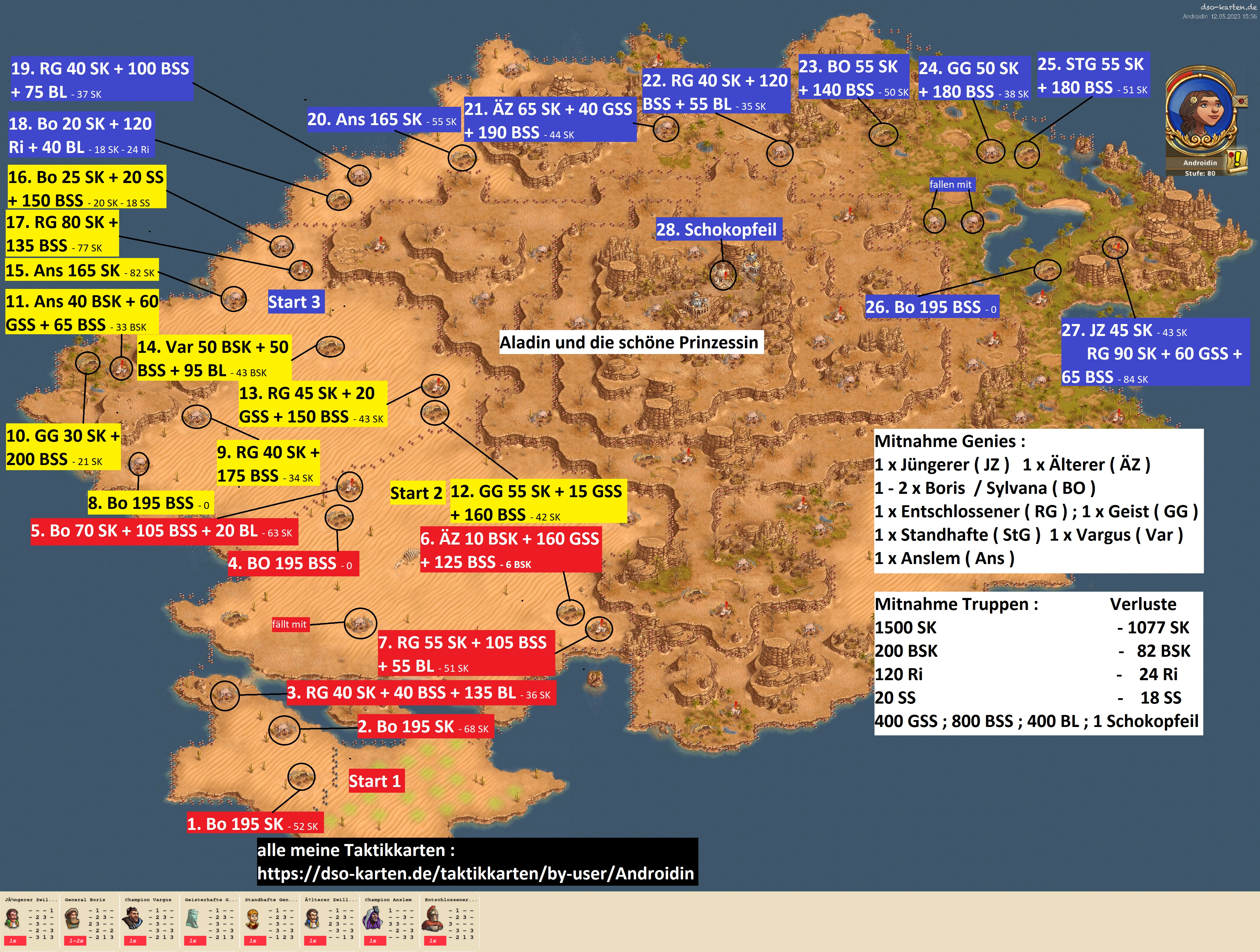This screenshot has width=1260, height=952.
Task: Click label '10. GG 30 SK + 200 BSS'
Action: point(63,447)
